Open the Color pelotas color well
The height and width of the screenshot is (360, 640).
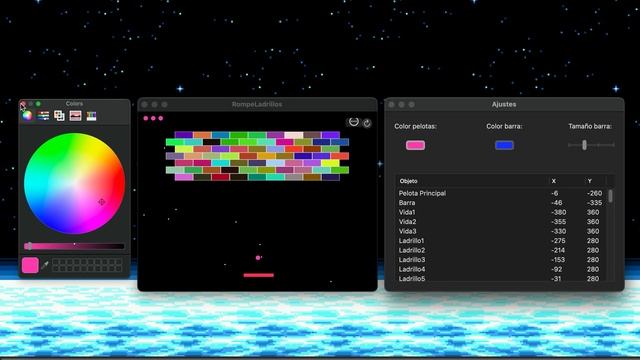[415, 145]
